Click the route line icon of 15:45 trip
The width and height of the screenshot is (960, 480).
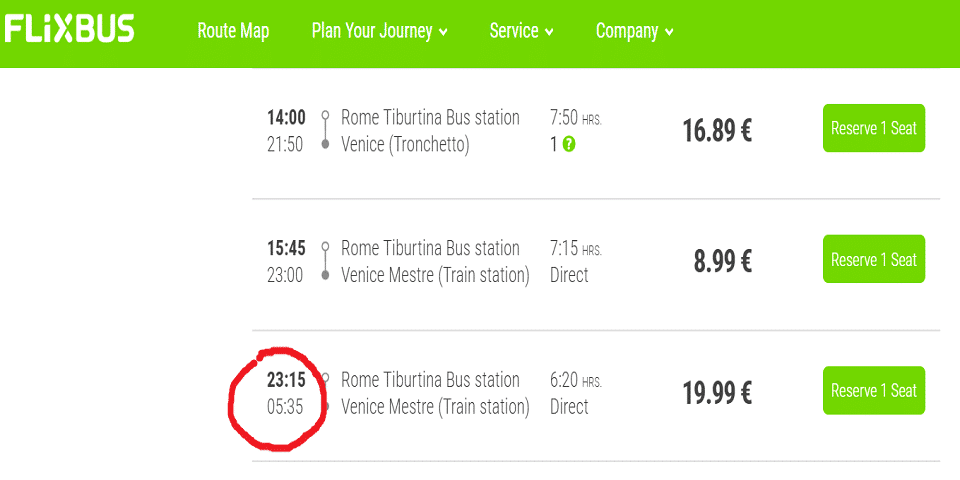(x=325, y=261)
